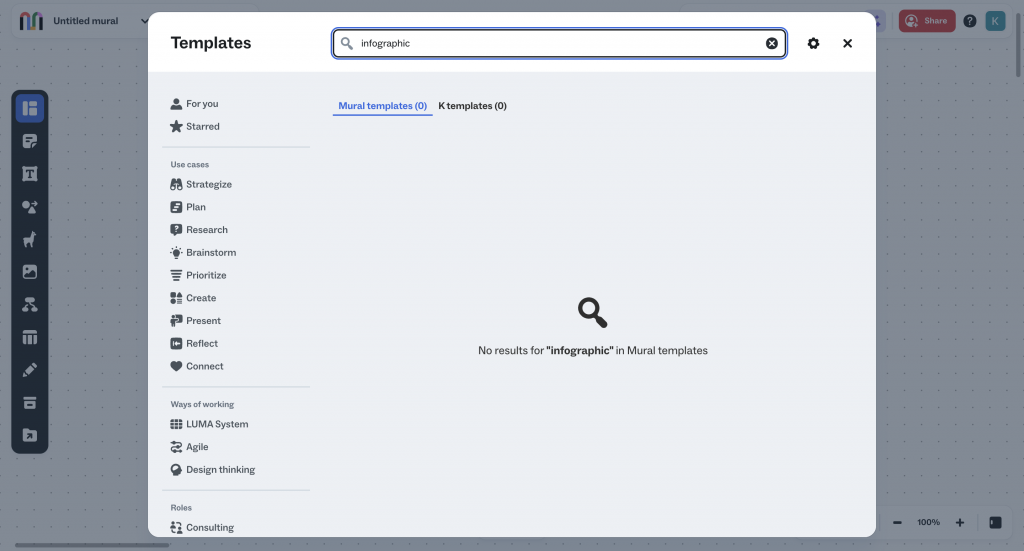
Task: Zoom in with the plus button
Action: click(x=960, y=523)
